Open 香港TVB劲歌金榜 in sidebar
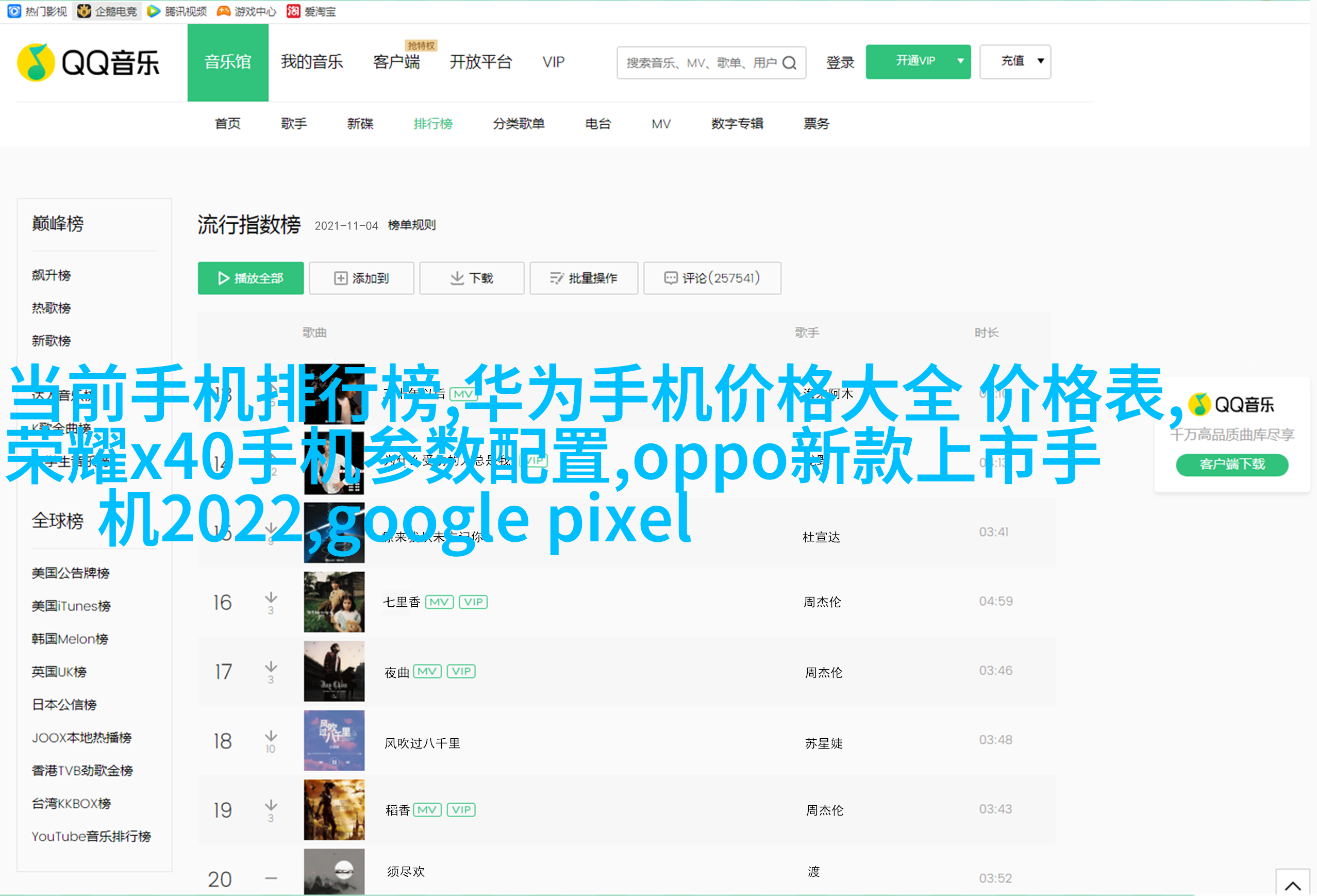Screen dimensions: 1317x896 [x=82, y=771]
